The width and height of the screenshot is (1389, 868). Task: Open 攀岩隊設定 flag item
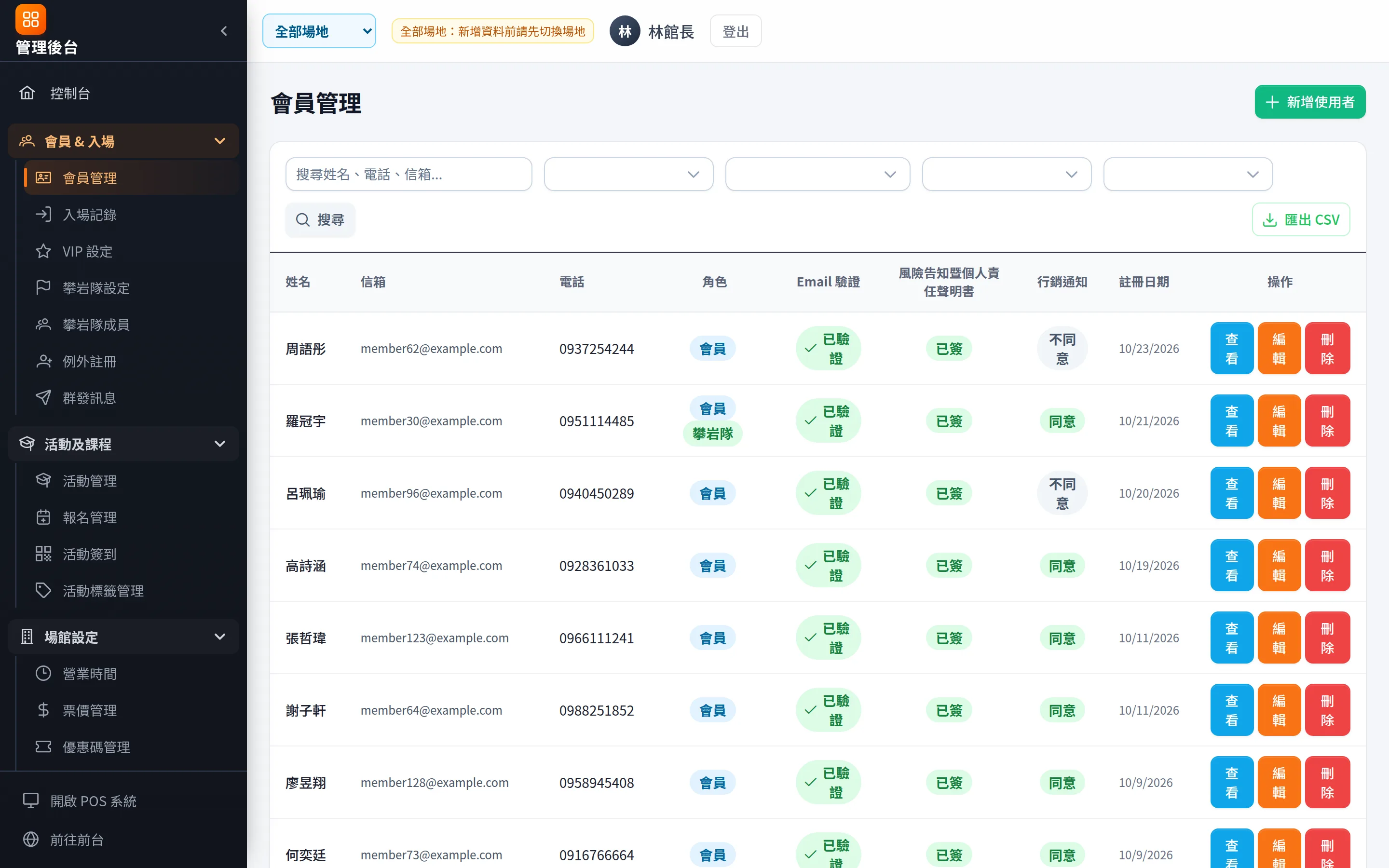[131, 288]
